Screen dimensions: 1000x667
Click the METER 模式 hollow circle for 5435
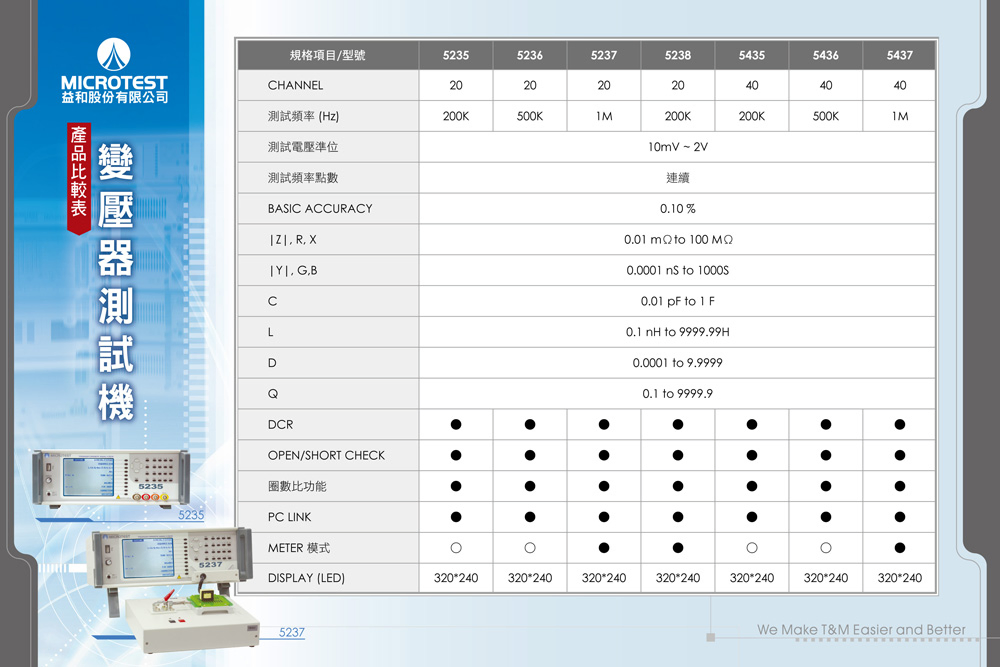point(752,548)
